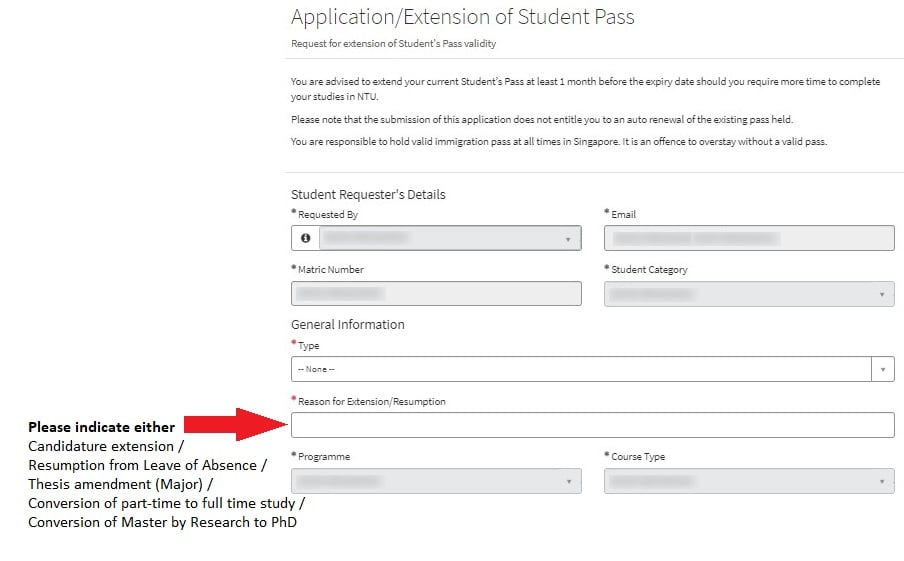Viewport: 904px width, 561px height.
Task: Expand the Programme dropdown
Action: (x=436, y=481)
